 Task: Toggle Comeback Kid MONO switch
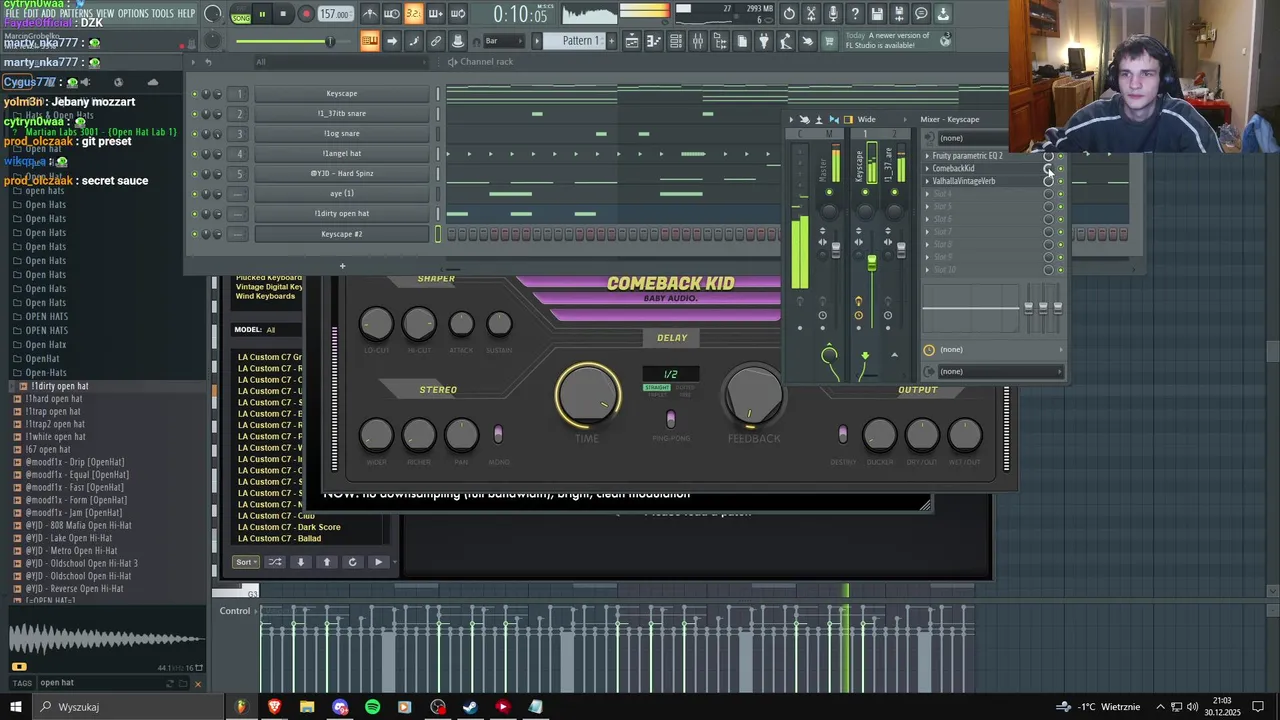pos(498,434)
